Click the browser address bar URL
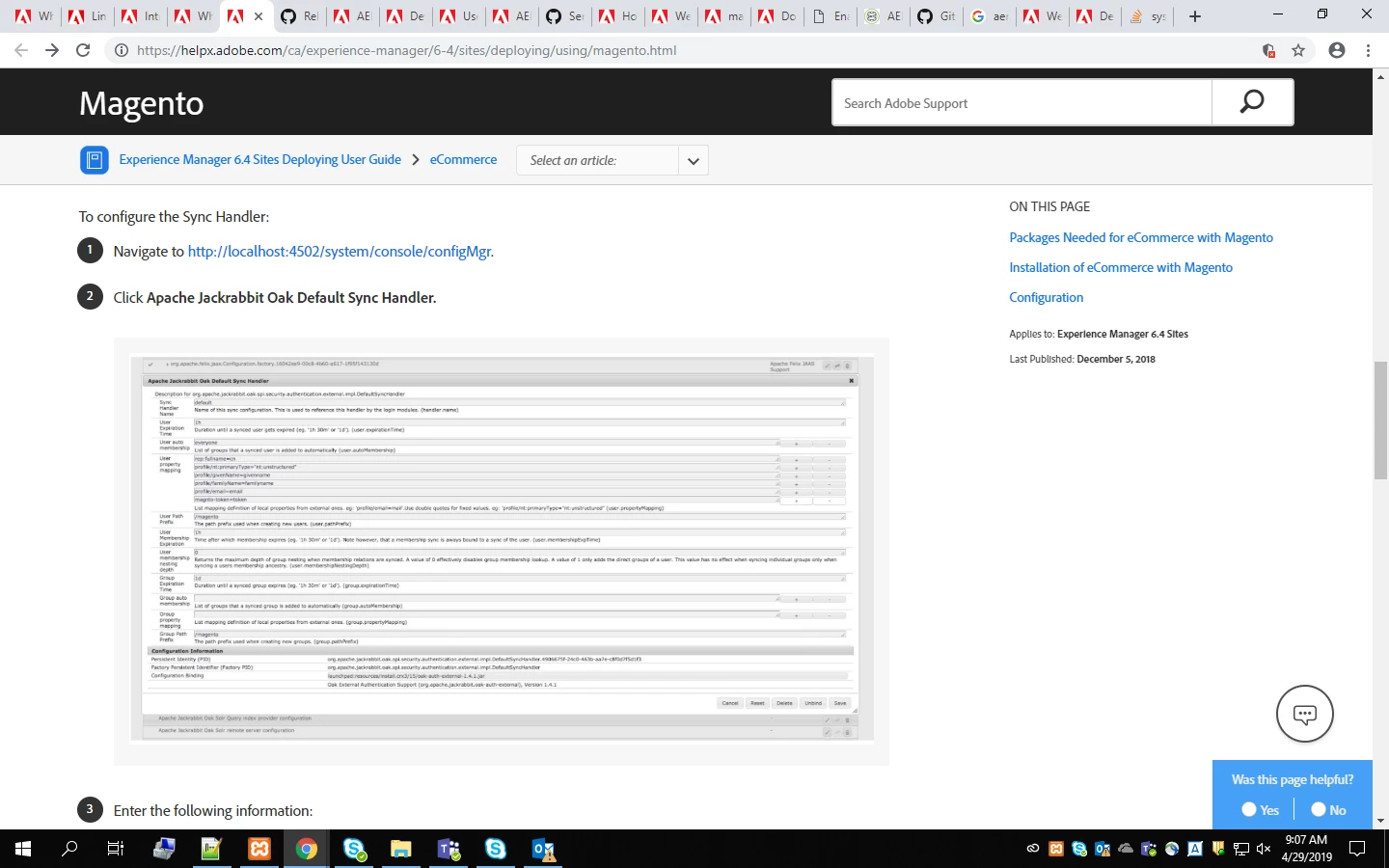 coord(406,50)
